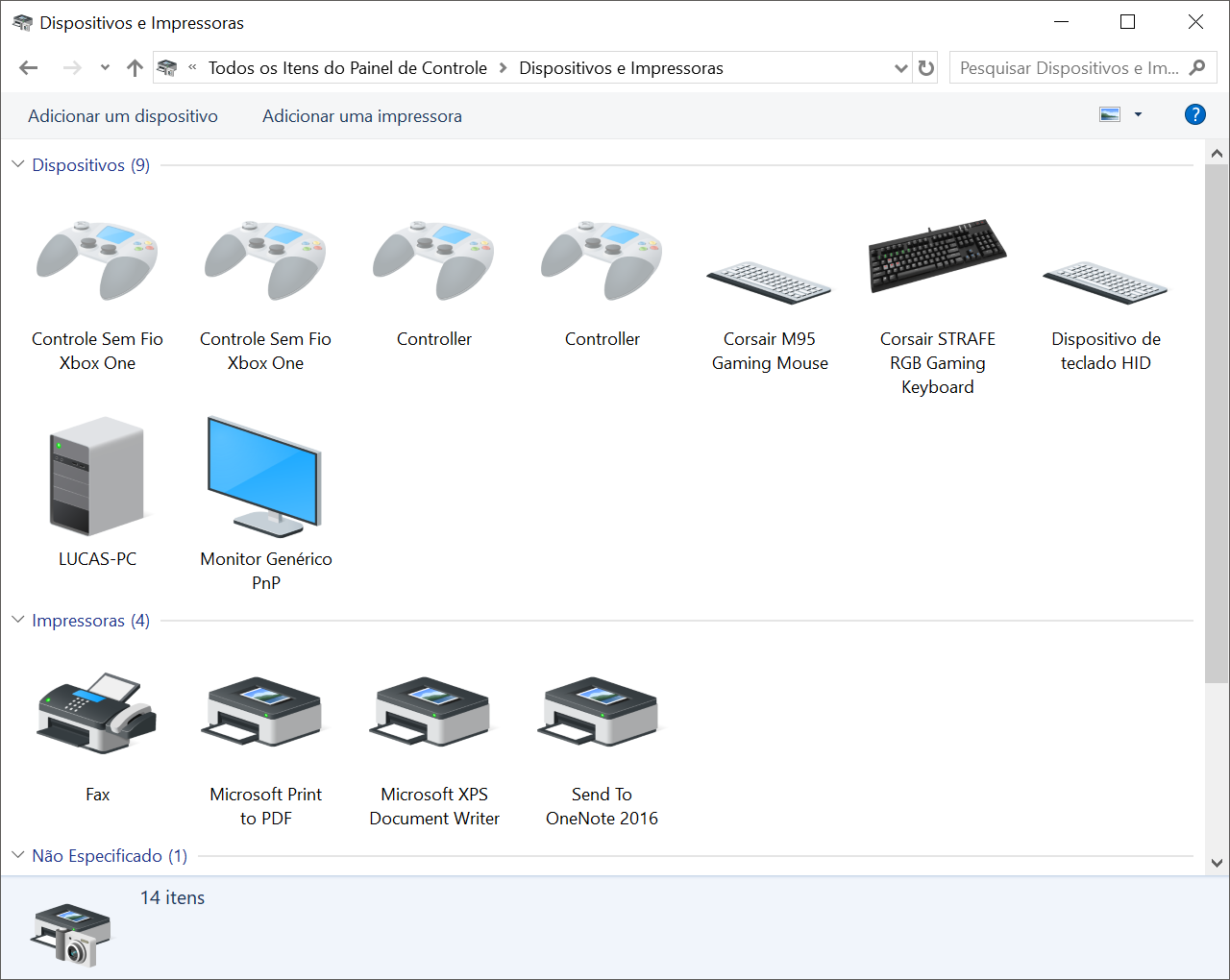1230x980 pixels.
Task: Click the 14 itens status text
Action: pyautogui.click(x=173, y=897)
